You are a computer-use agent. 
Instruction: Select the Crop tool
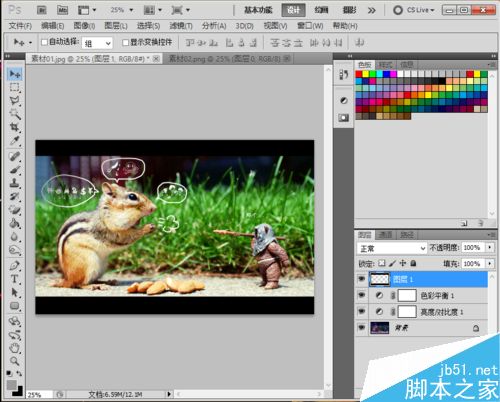click(x=15, y=127)
